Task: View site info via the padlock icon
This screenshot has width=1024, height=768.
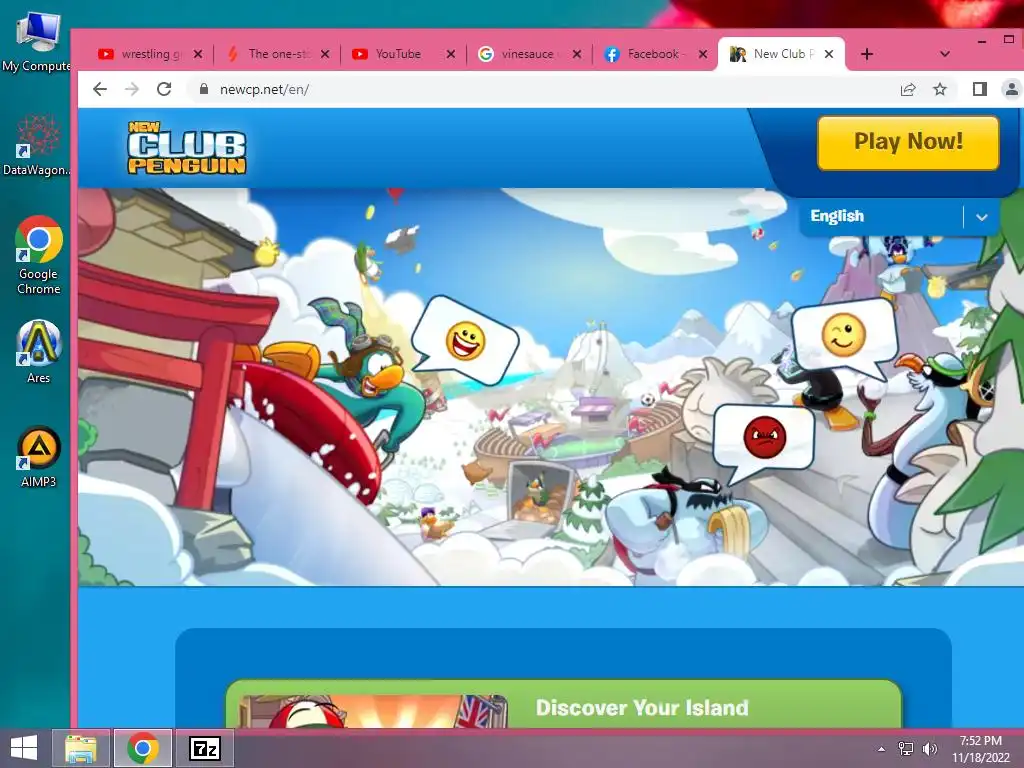Action: 204,89
